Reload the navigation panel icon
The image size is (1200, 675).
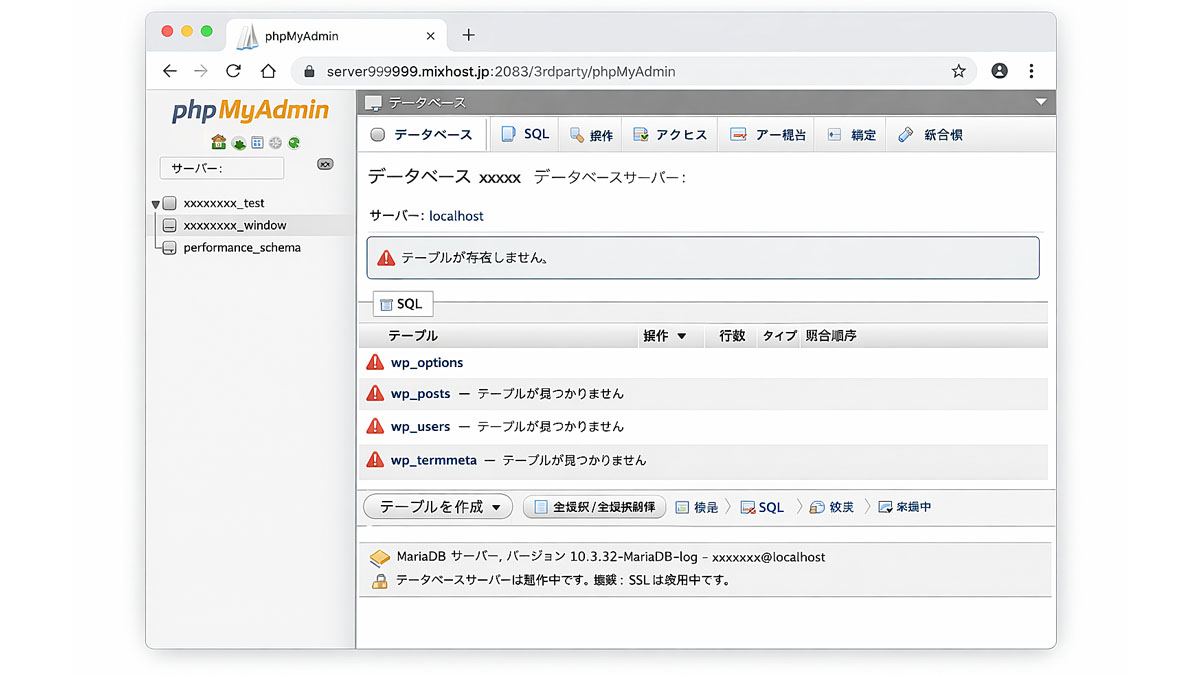[293, 143]
